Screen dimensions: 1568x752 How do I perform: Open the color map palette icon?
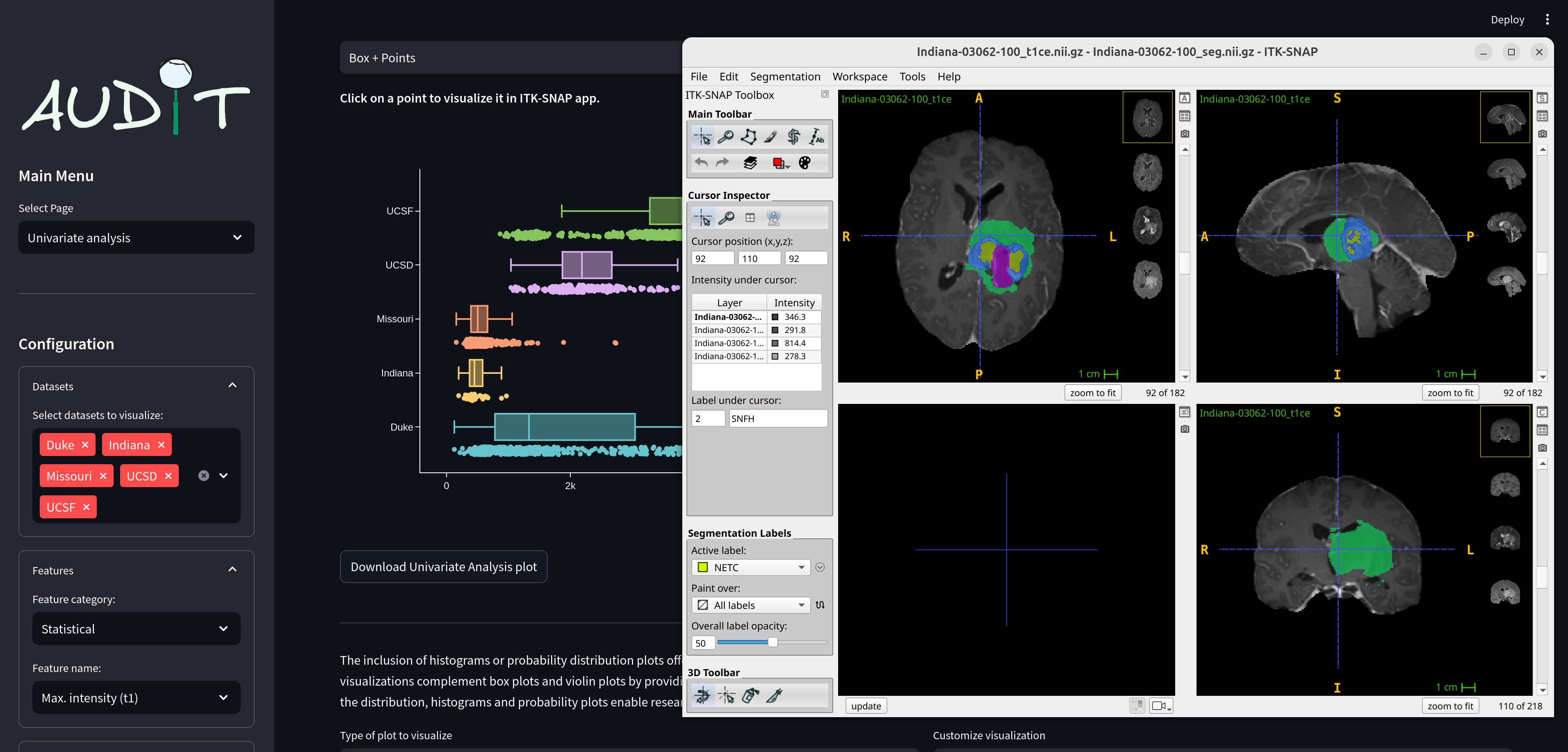(805, 163)
